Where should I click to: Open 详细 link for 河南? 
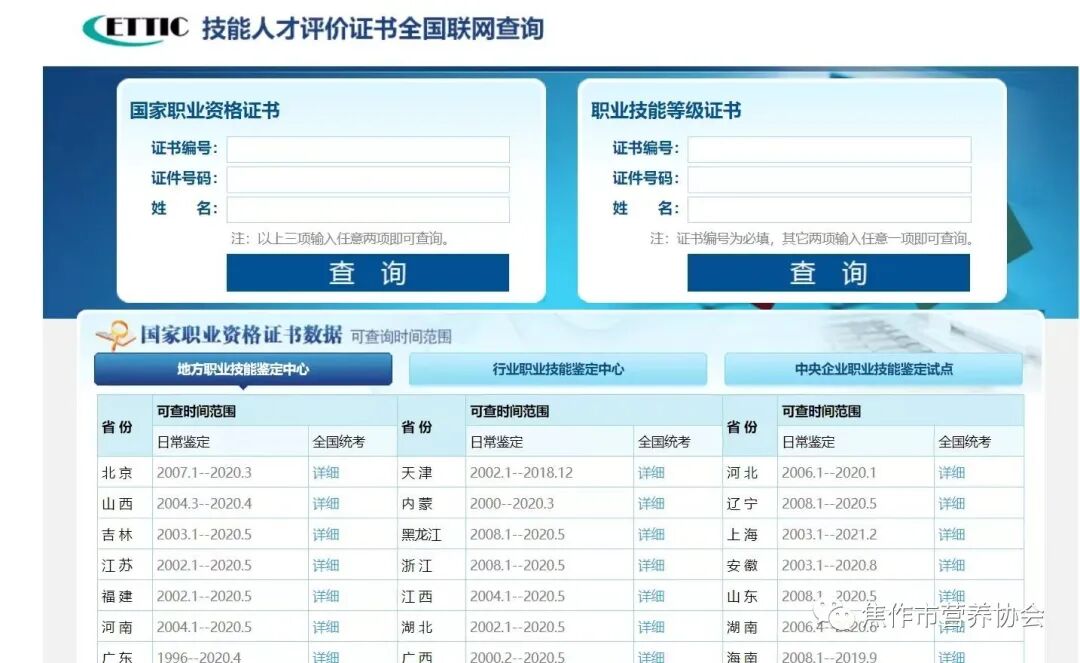(326, 627)
